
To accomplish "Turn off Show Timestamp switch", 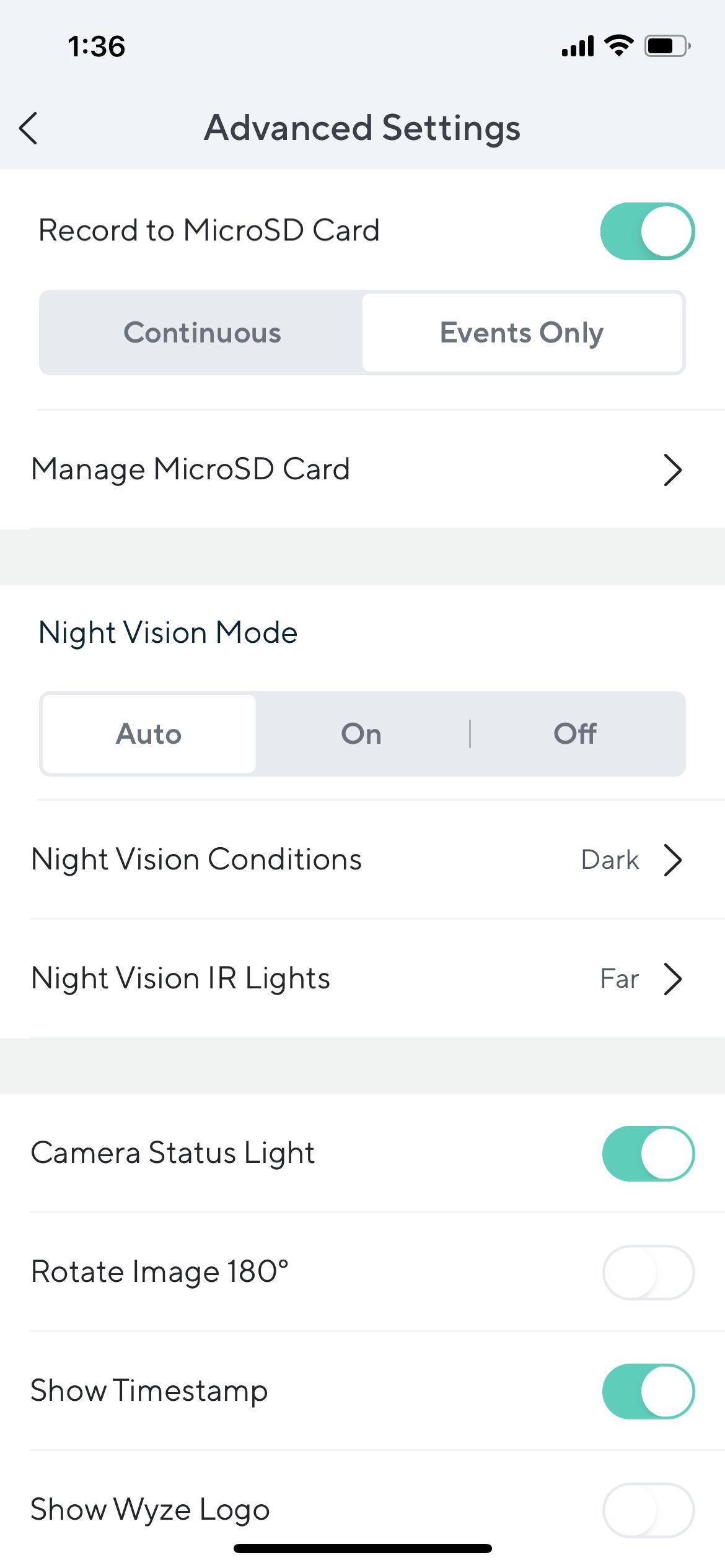I will coord(648,1391).
